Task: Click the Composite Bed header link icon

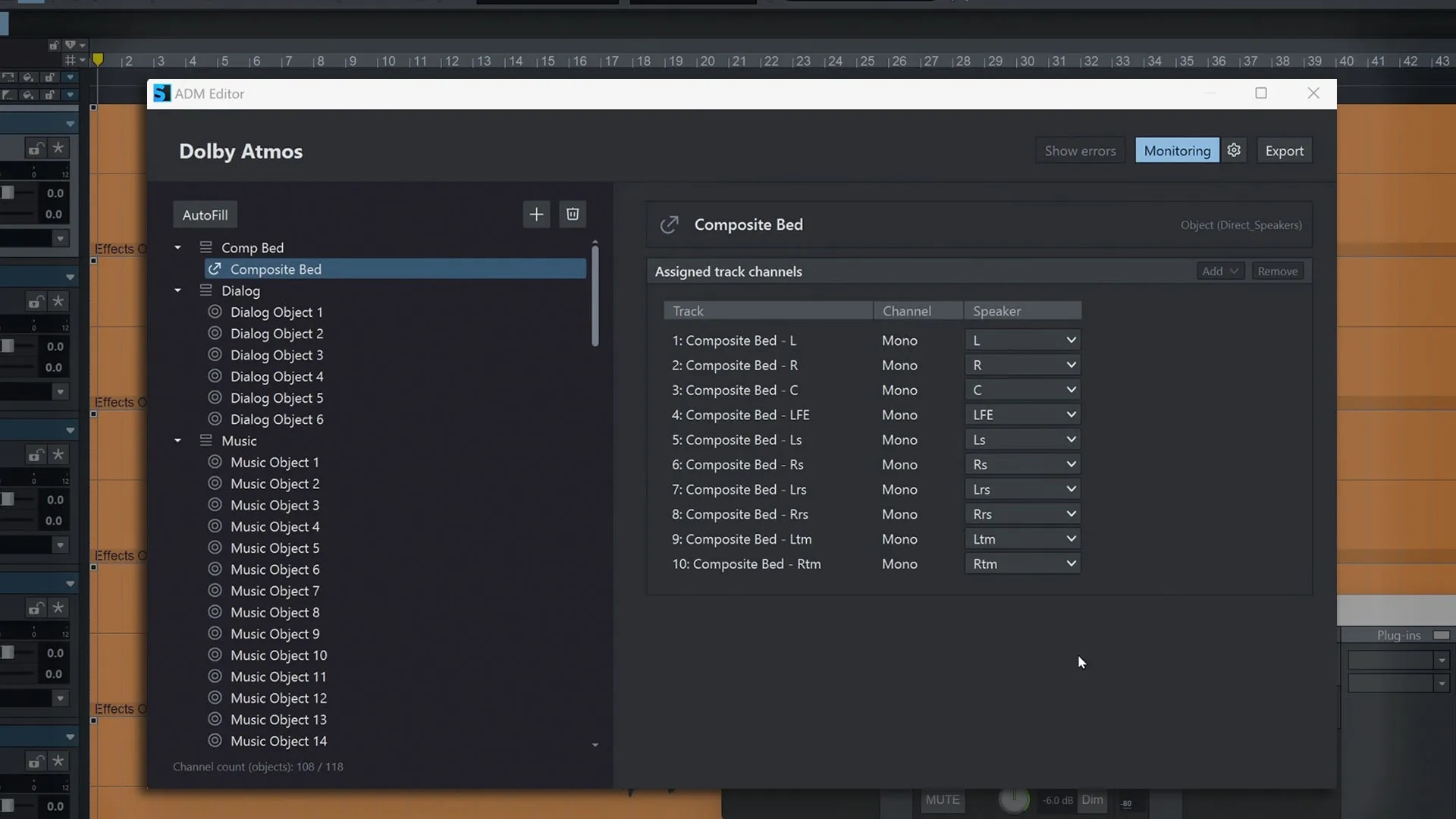Action: (x=669, y=224)
